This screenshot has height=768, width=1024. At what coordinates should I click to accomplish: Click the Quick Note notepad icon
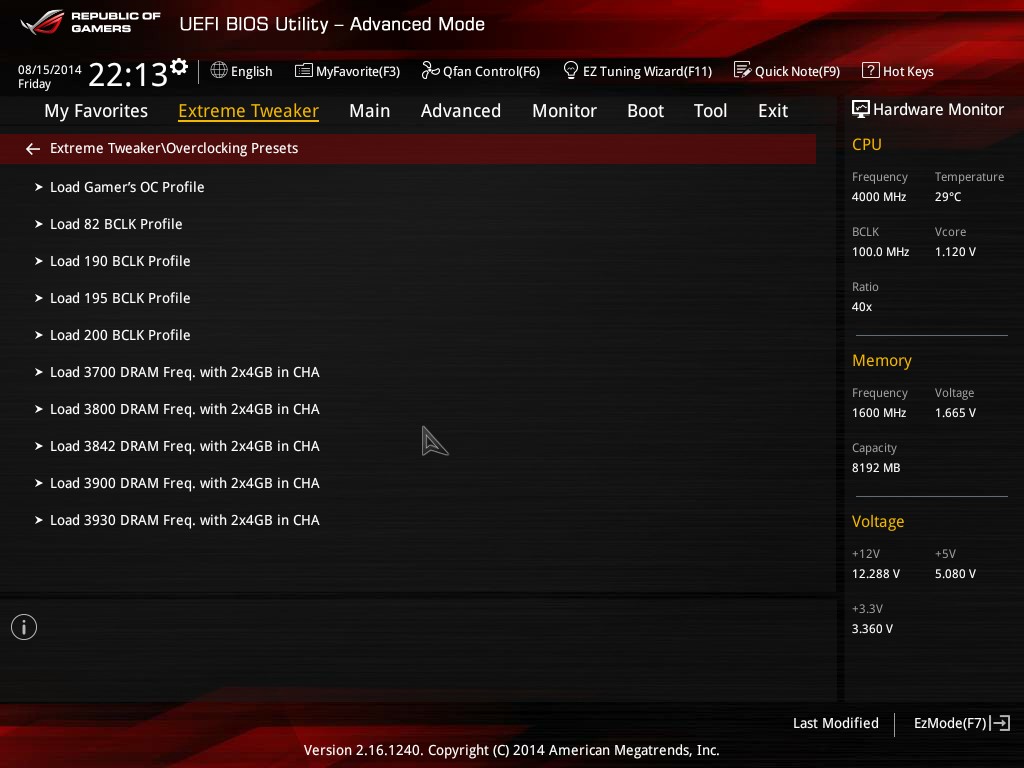742,70
